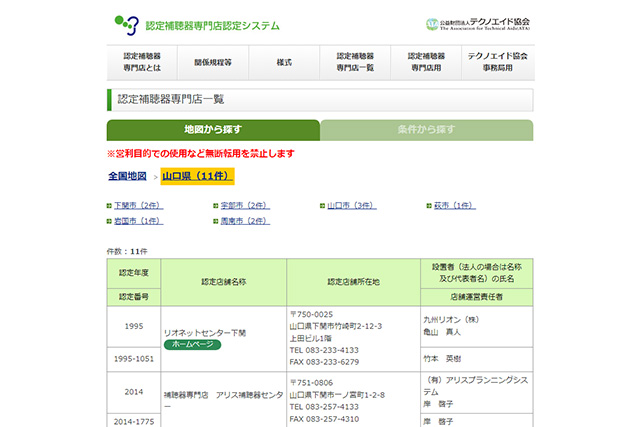
Task: Open the 山口市（3件） city link
Action: coord(351,205)
